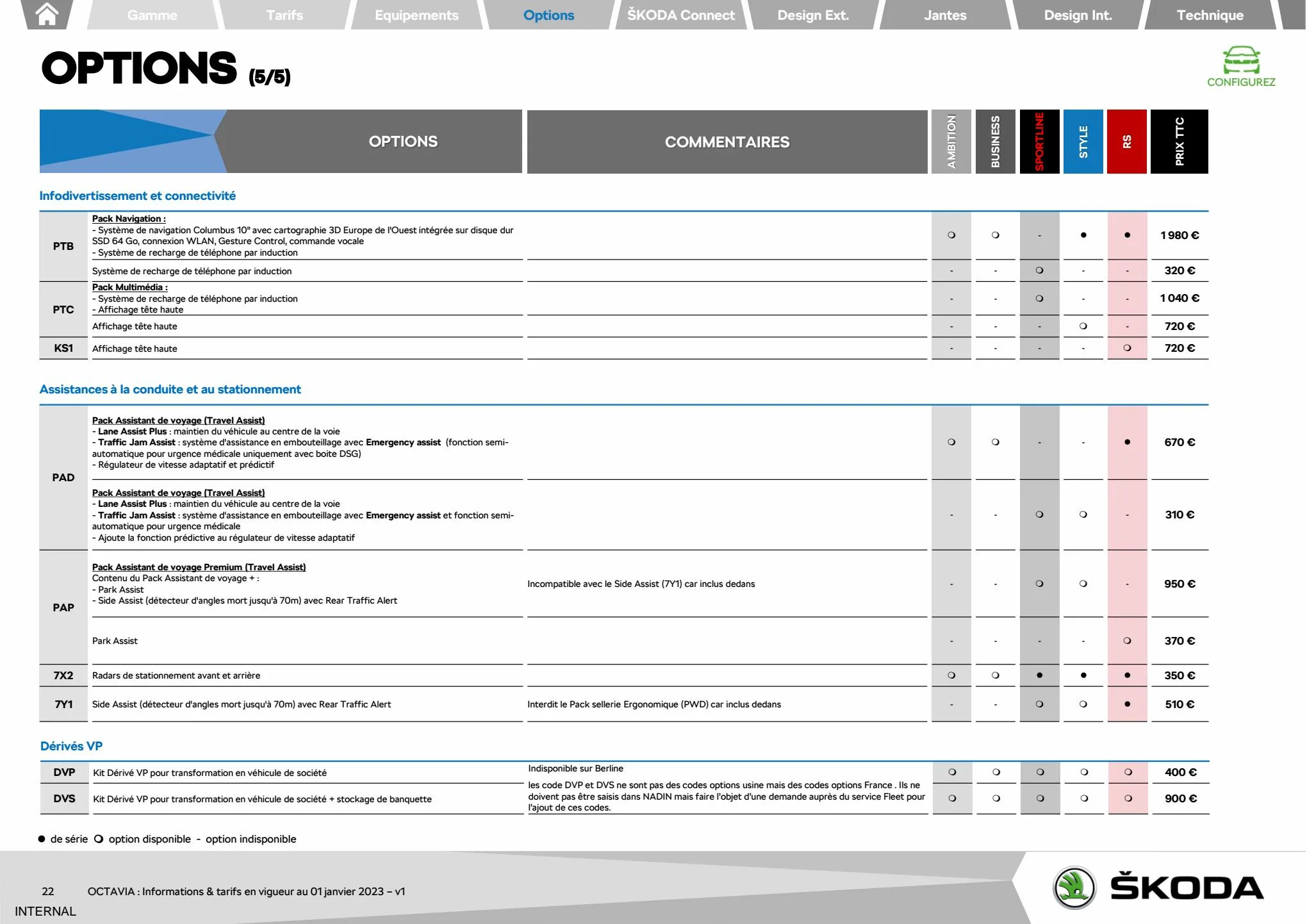Screen dimensions: 1307x924
Task: Click the Indisponible sur Berline comment
Action: pyautogui.click(x=576, y=768)
